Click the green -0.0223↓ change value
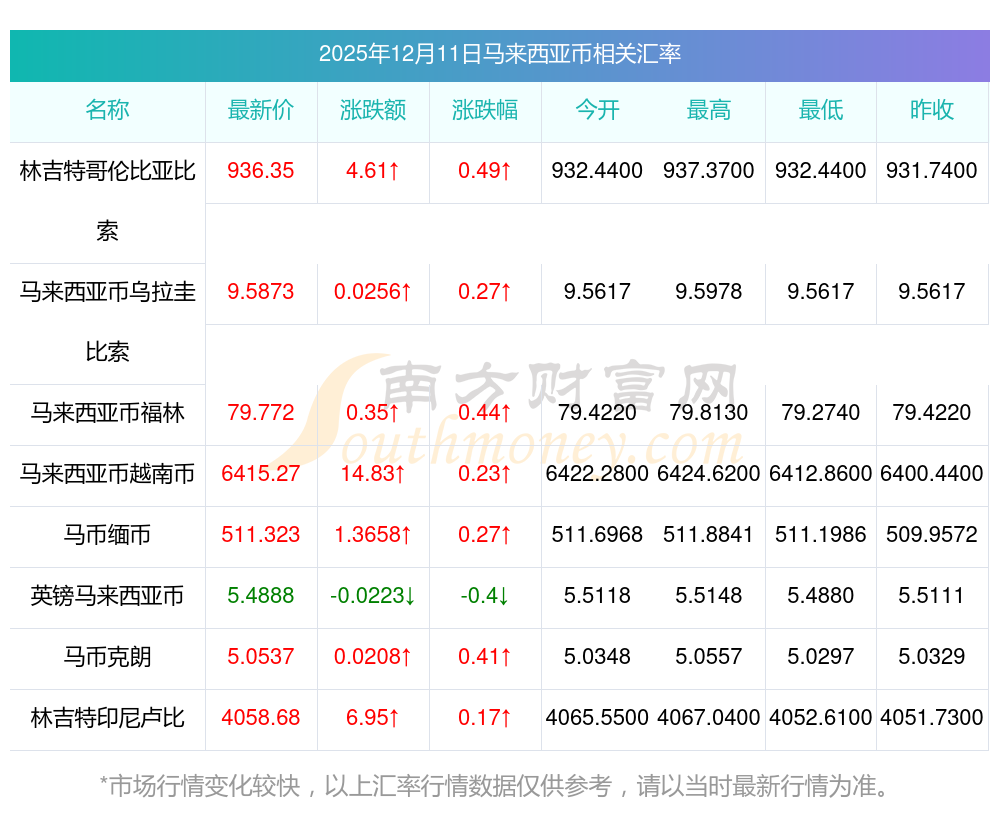This screenshot has width=1000, height=817. pyautogui.click(x=373, y=596)
